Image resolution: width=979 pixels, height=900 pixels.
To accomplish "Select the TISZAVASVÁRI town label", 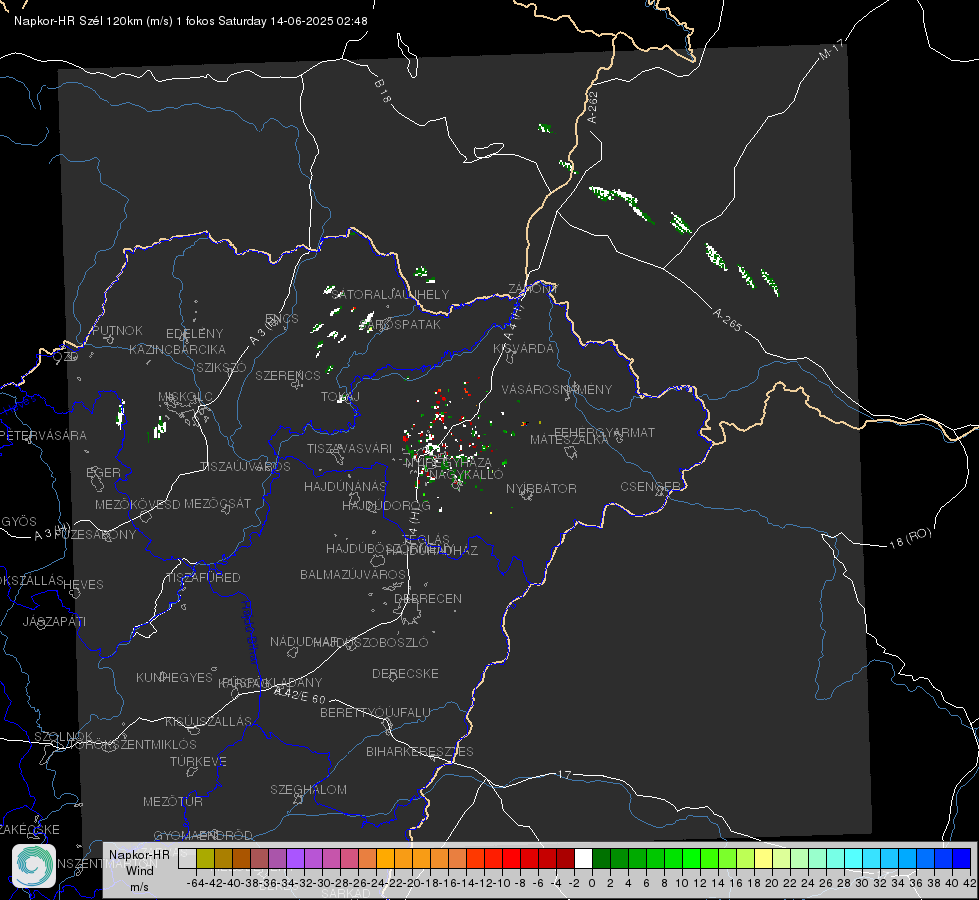I will coord(350,448).
